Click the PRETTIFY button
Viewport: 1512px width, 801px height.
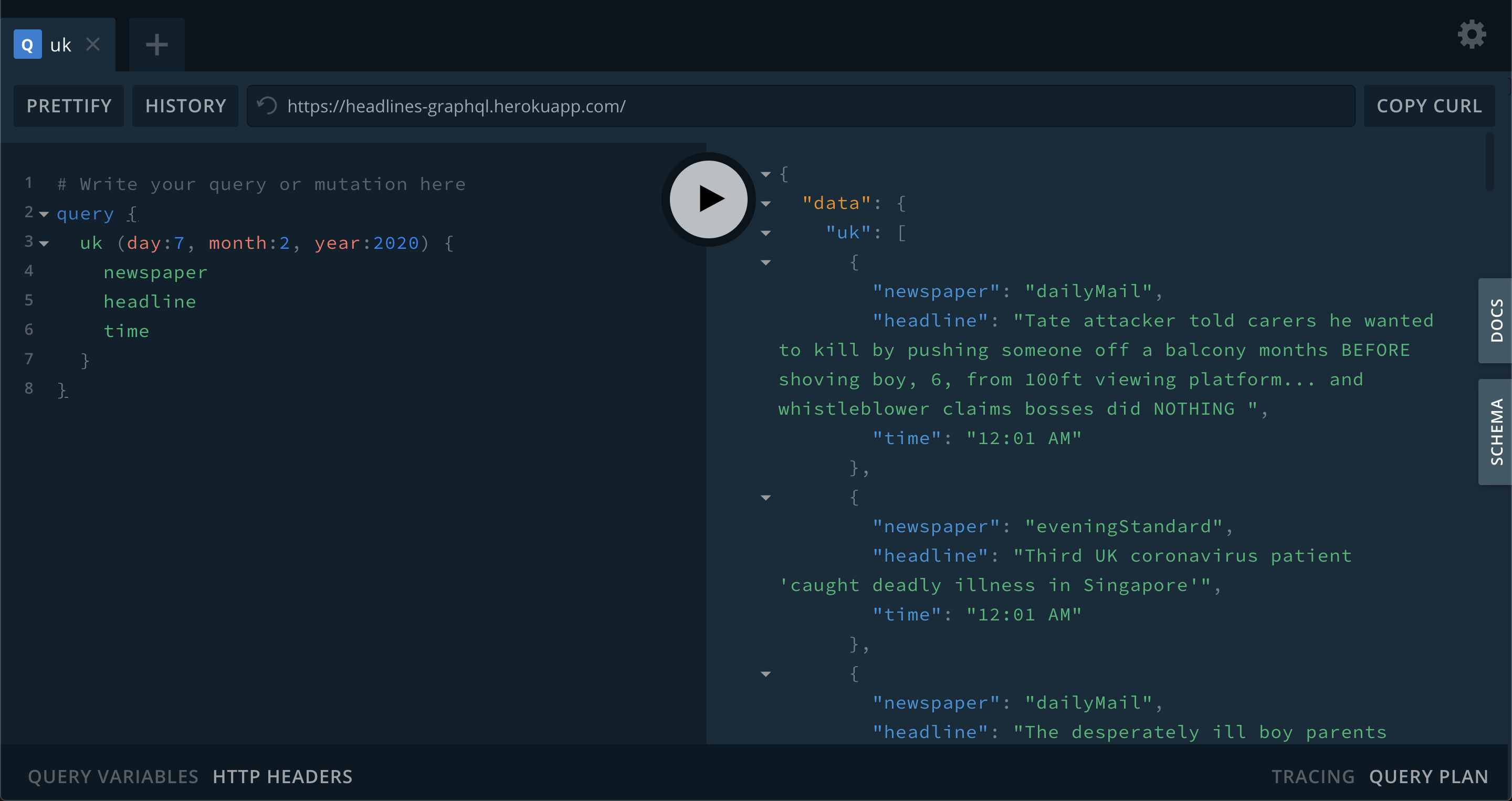click(69, 106)
